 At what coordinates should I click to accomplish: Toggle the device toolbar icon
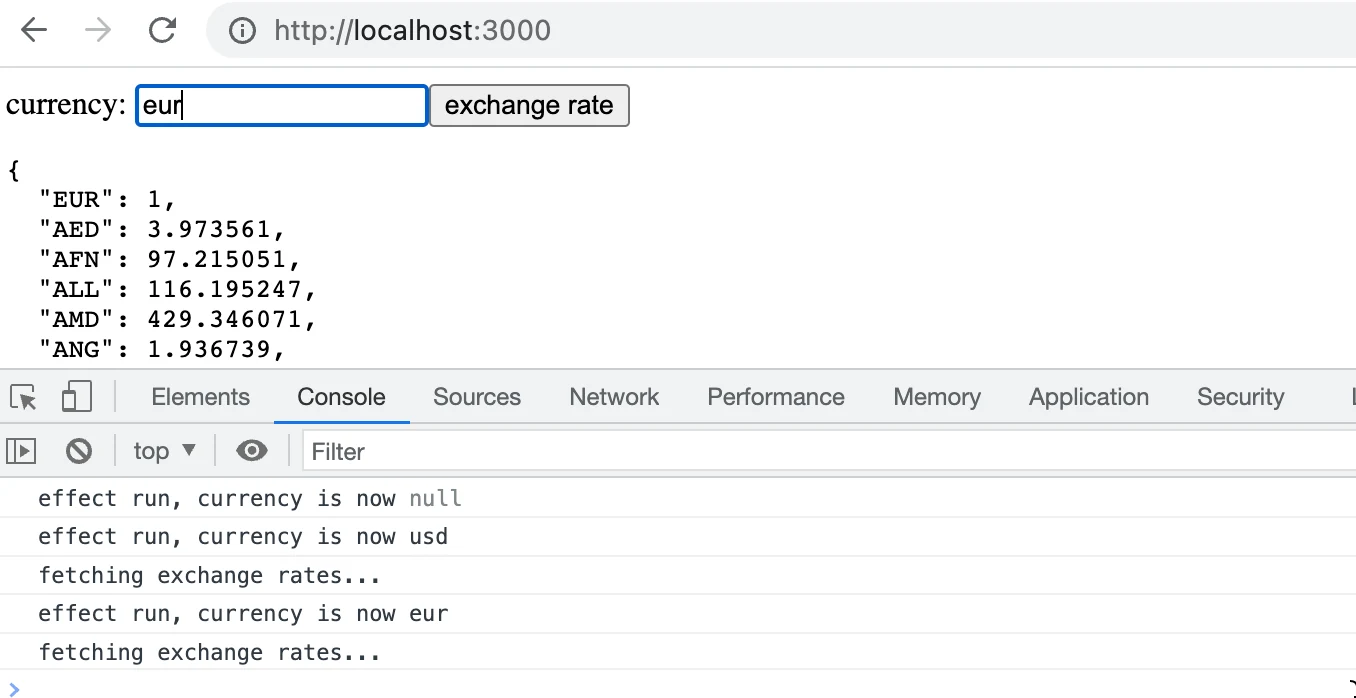coord(76,397)
